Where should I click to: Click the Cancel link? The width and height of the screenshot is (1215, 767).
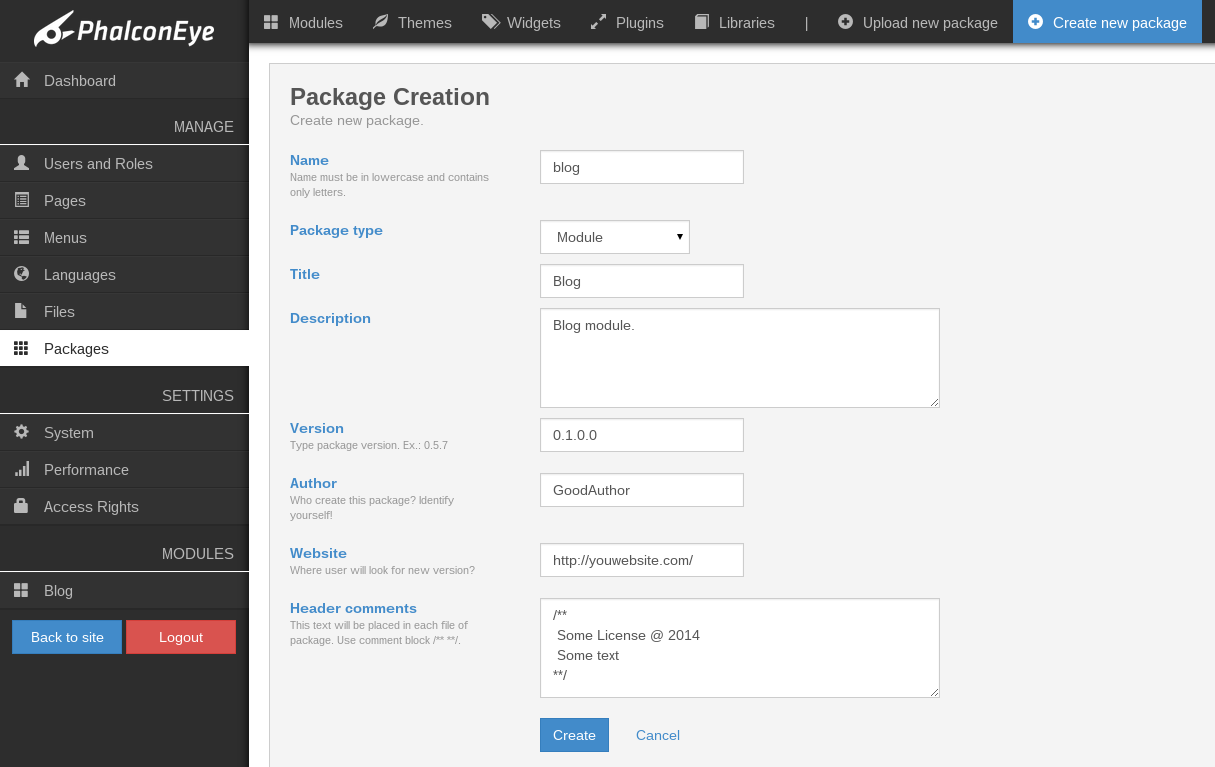coord(658,735)
